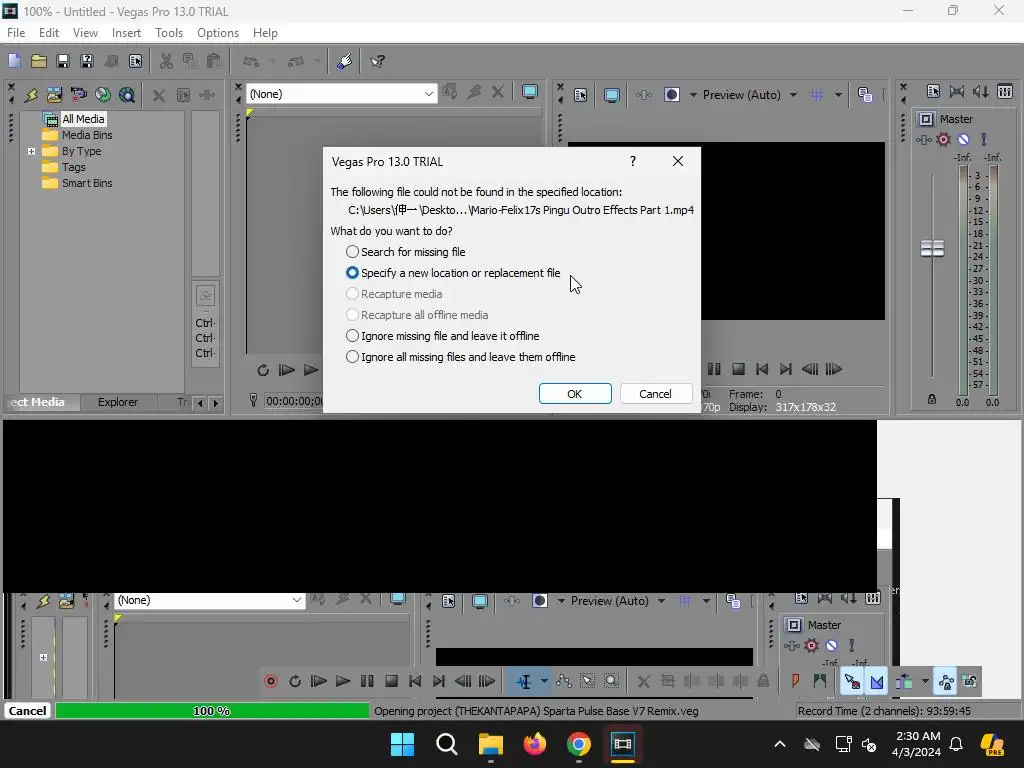The width and height of the screenshot is (1024, 768).
Task: Open Google Chrome from the taskbar
Action: pos(579,744)
